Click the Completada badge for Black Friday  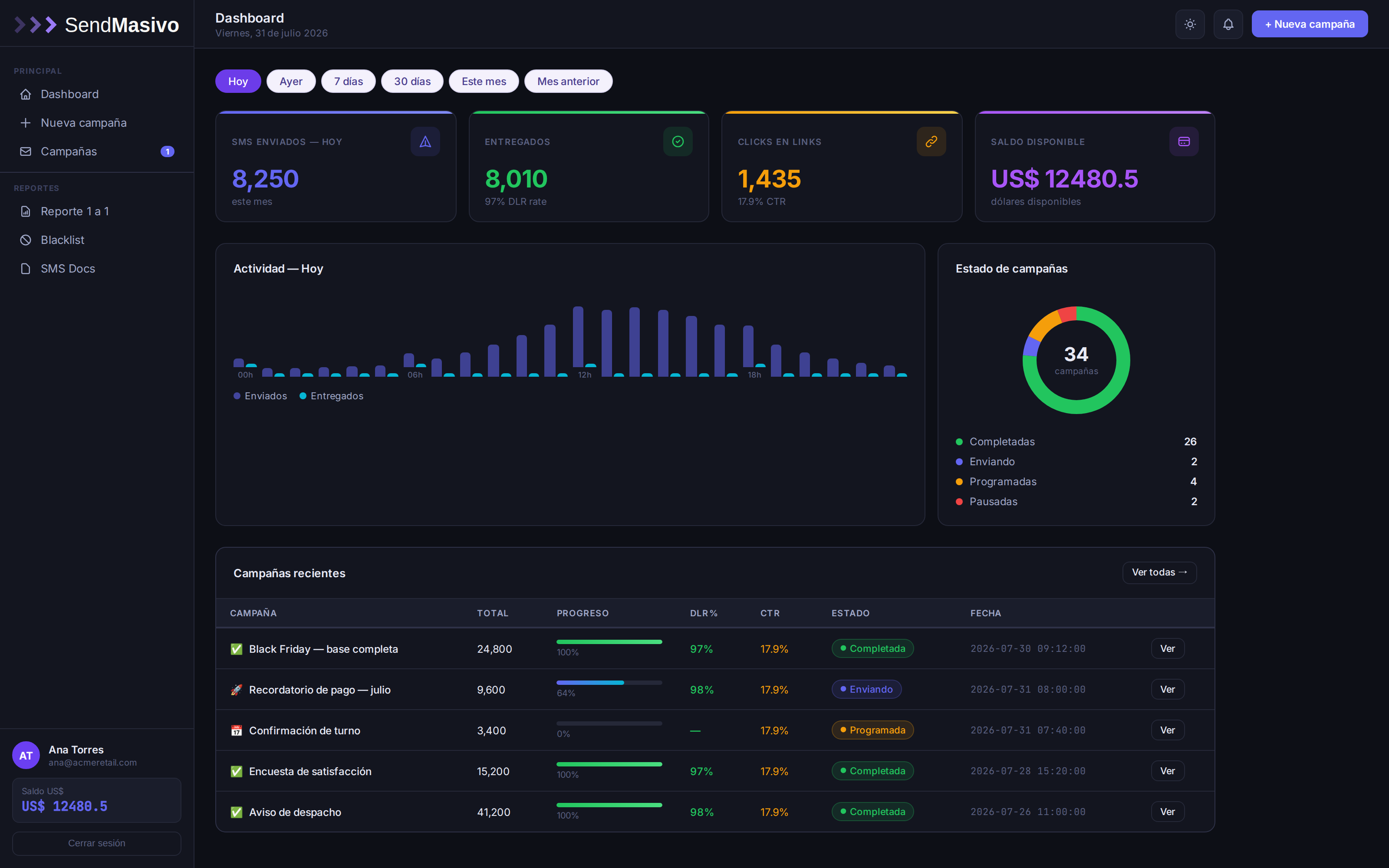pos(872,649)
